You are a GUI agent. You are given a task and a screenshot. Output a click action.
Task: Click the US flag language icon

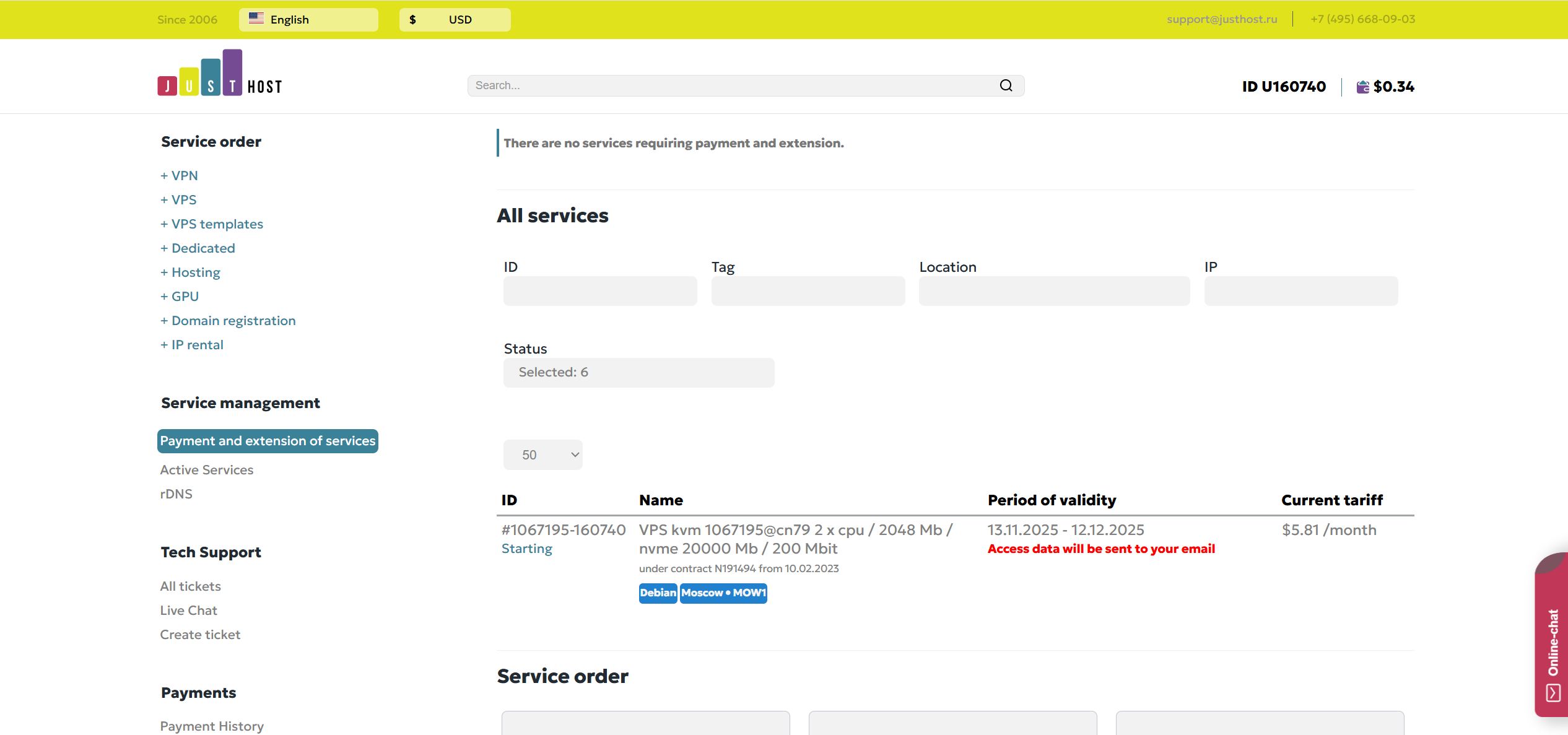coord(256,19)
